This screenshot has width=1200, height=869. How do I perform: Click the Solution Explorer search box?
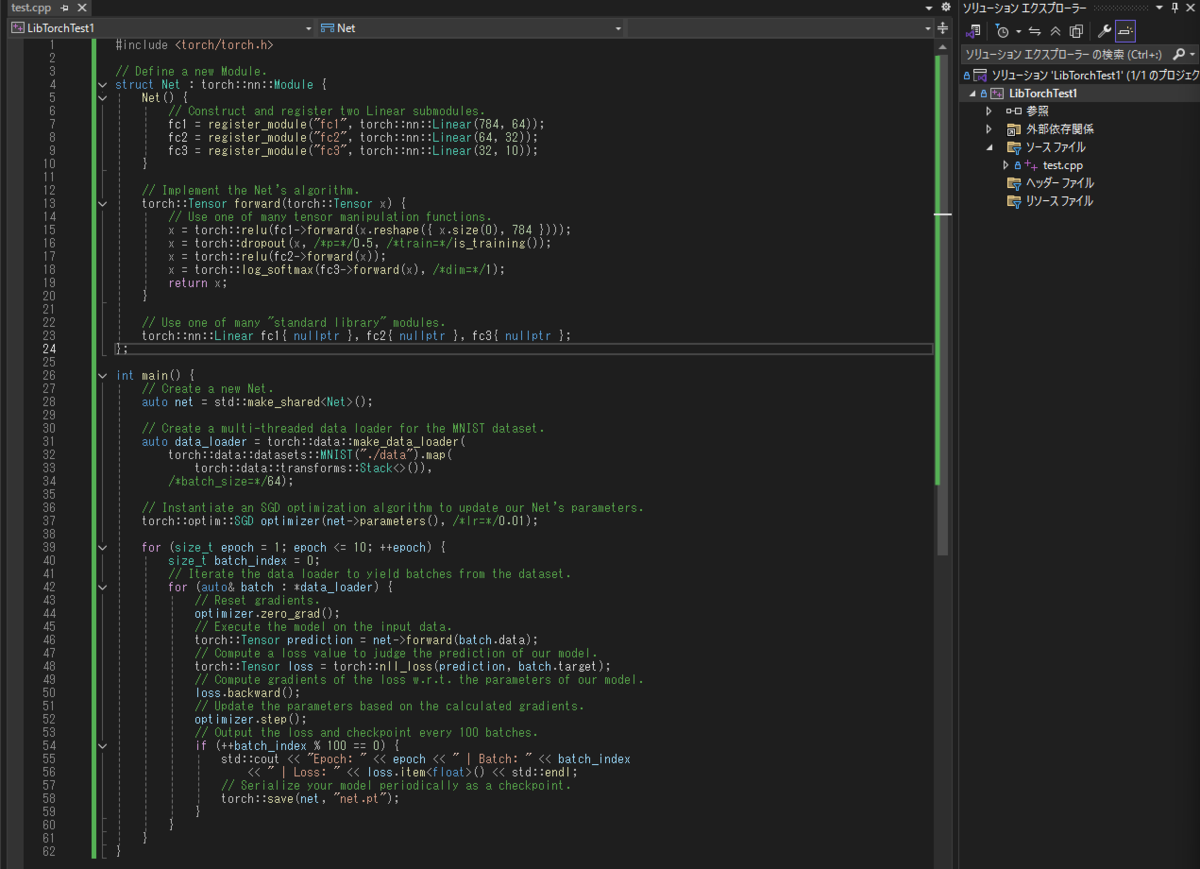[x=1065, y=54]
